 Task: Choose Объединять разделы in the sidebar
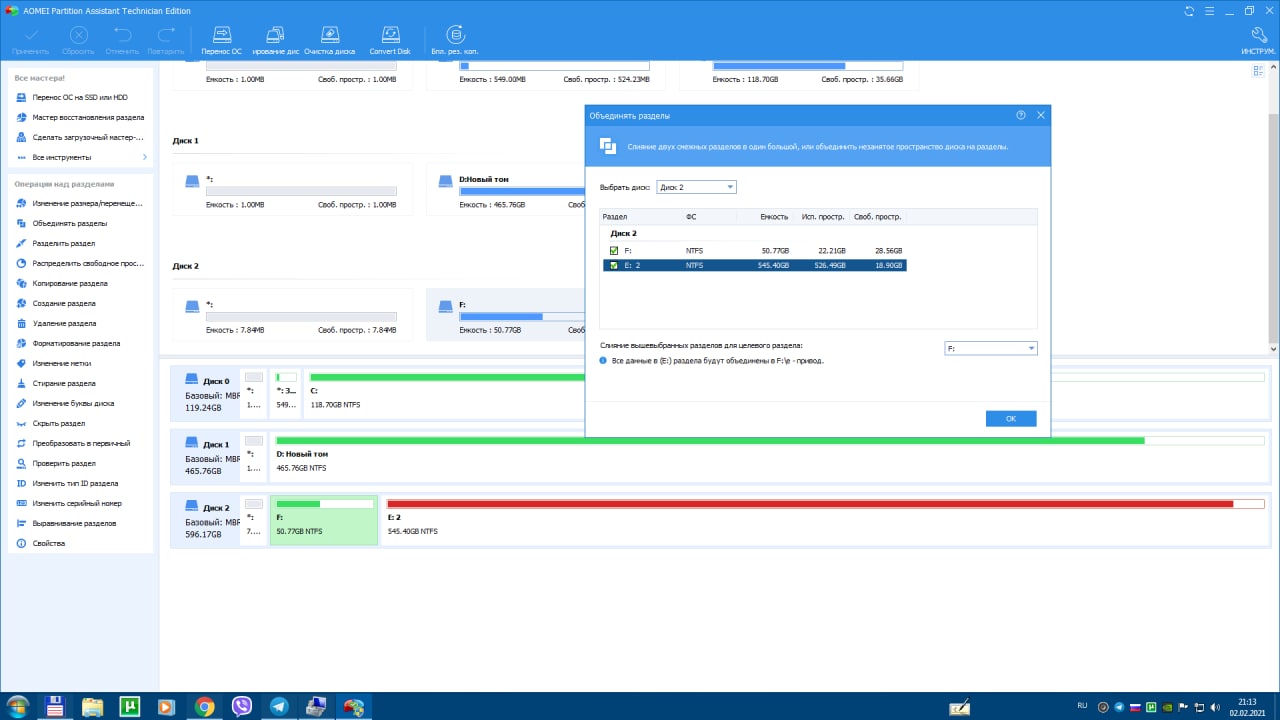(x=62, y=223)
